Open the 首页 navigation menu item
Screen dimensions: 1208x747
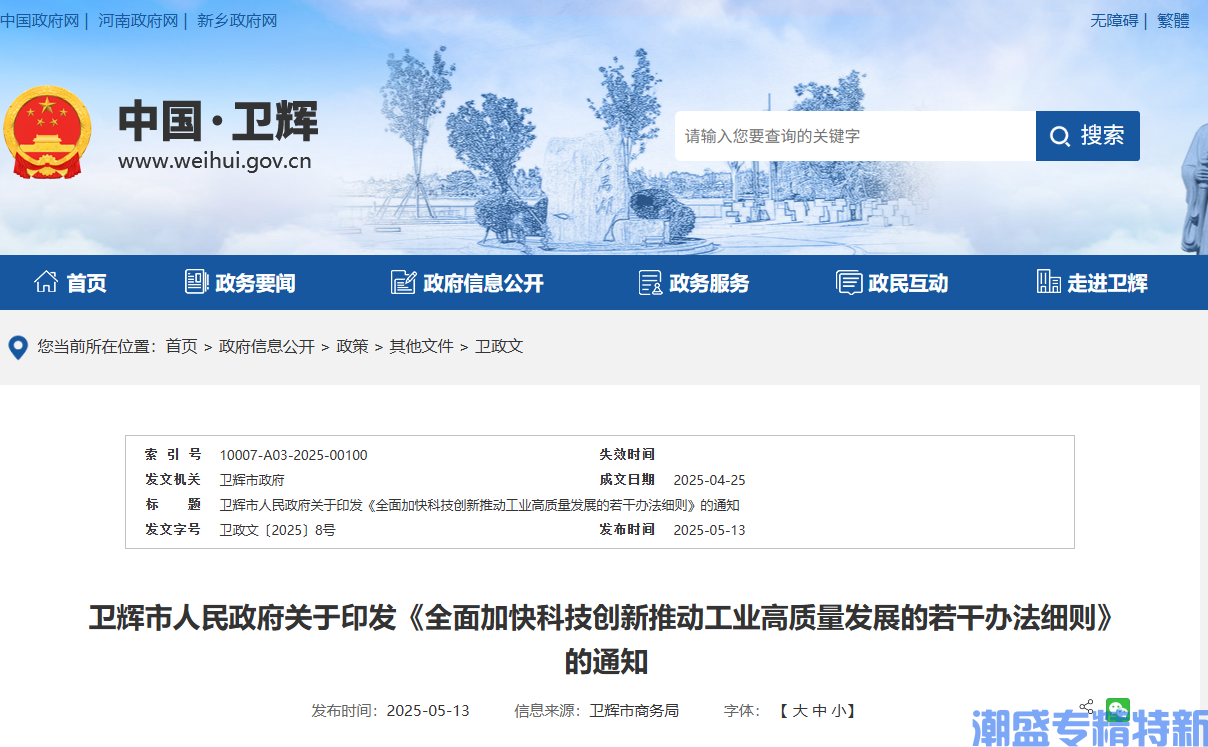click(x=86, y=283)
